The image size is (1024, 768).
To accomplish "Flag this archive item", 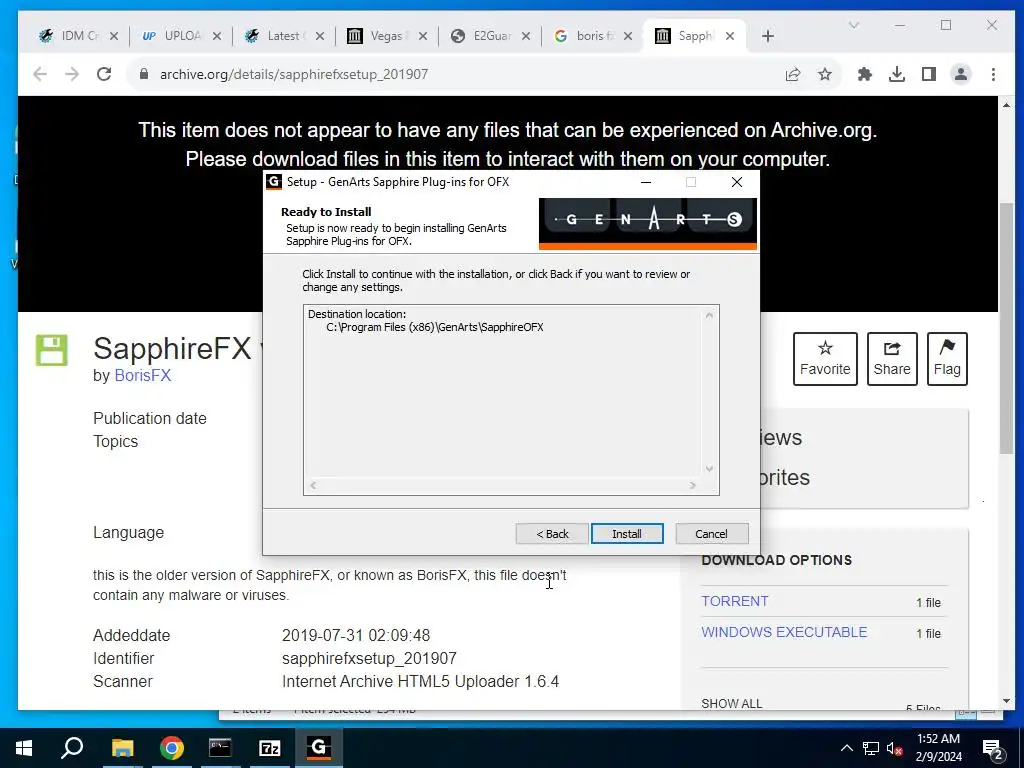I will 947,359.
